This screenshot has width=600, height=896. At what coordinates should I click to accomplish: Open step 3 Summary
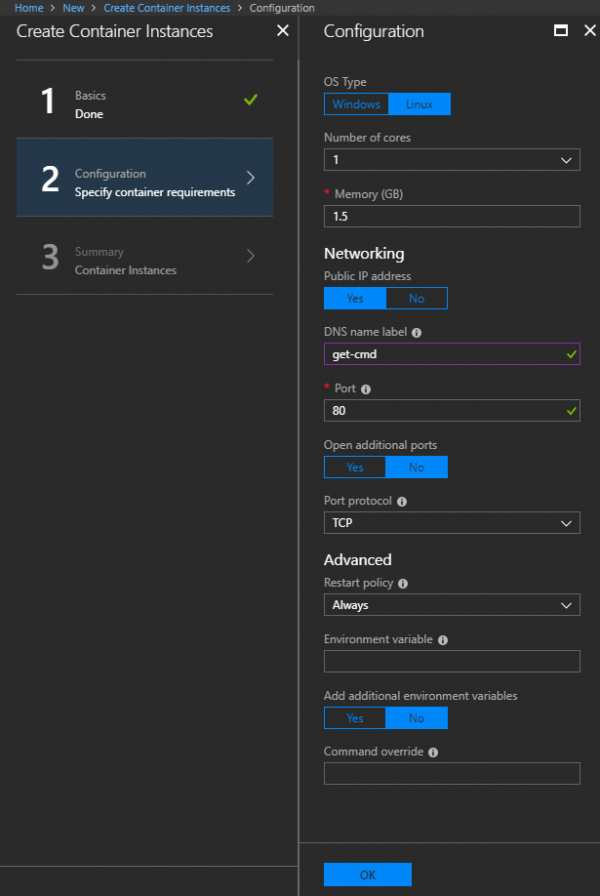[x=145, y=256]
